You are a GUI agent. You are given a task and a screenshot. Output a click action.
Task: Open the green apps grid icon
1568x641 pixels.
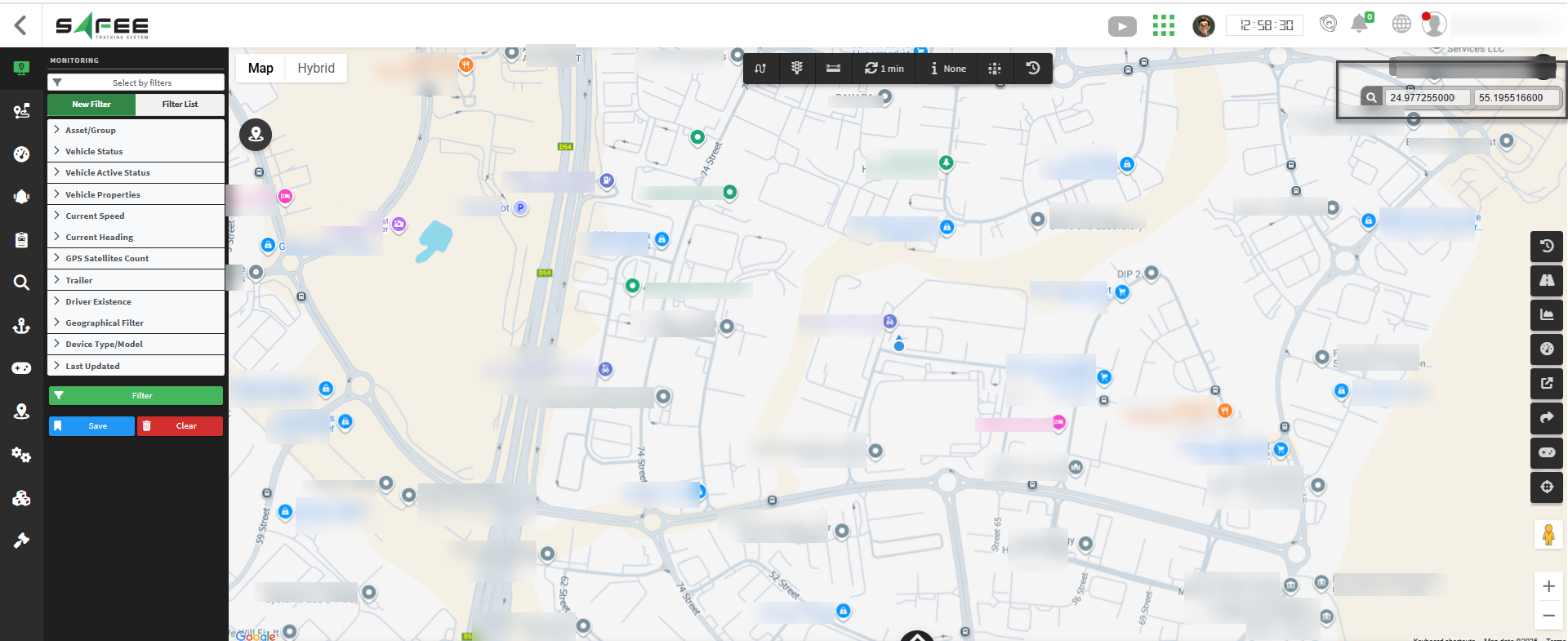(1163, 25)
